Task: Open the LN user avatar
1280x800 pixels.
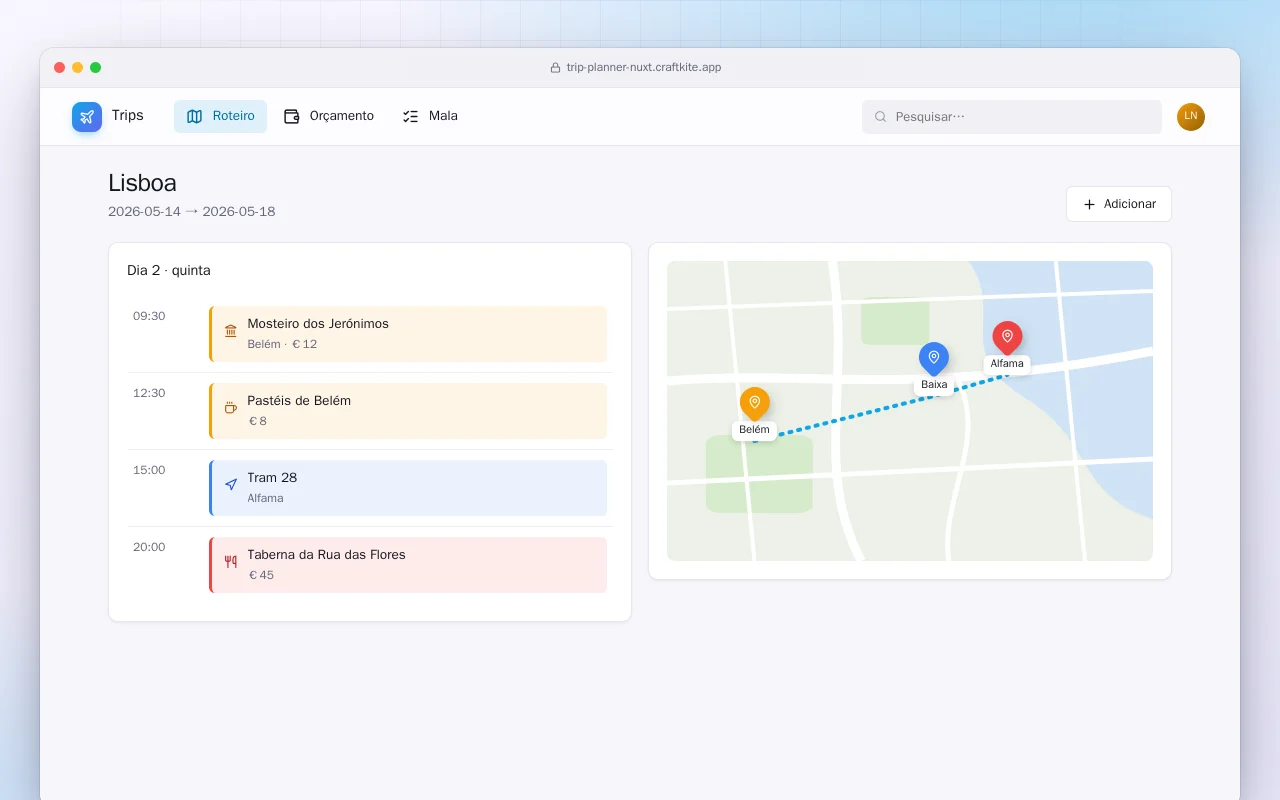Action: 1191,117
